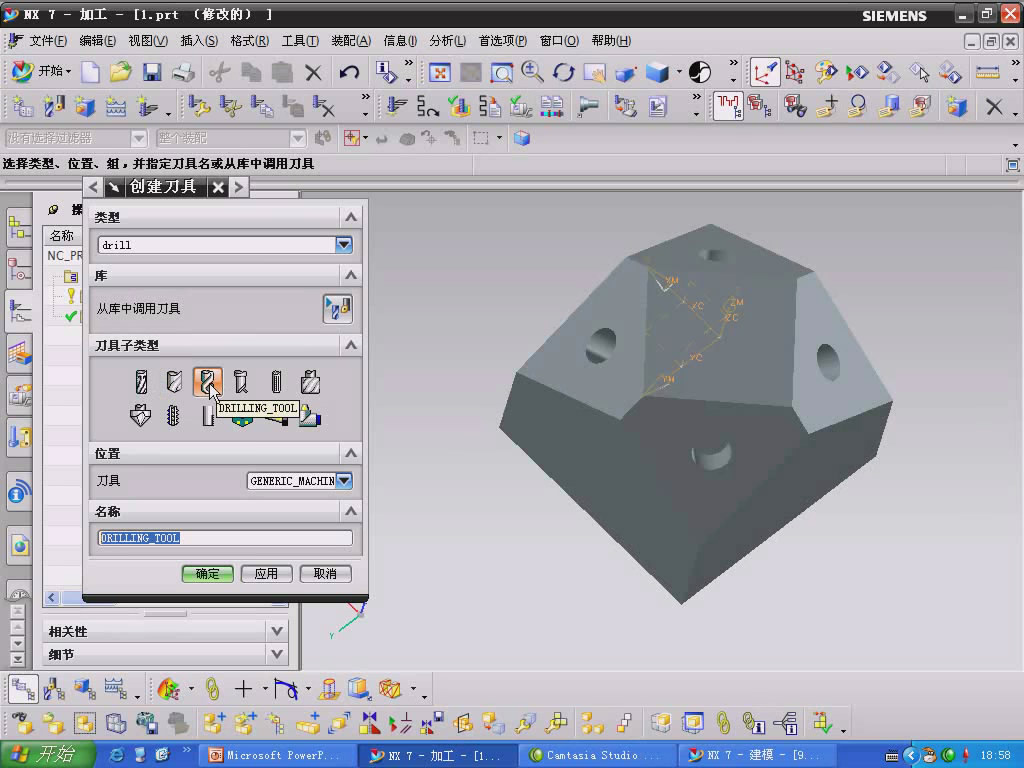The height and width of the screenshot is (768, 1024).
Task: Collapse the 位置 section
Action: tap(351, 453)
